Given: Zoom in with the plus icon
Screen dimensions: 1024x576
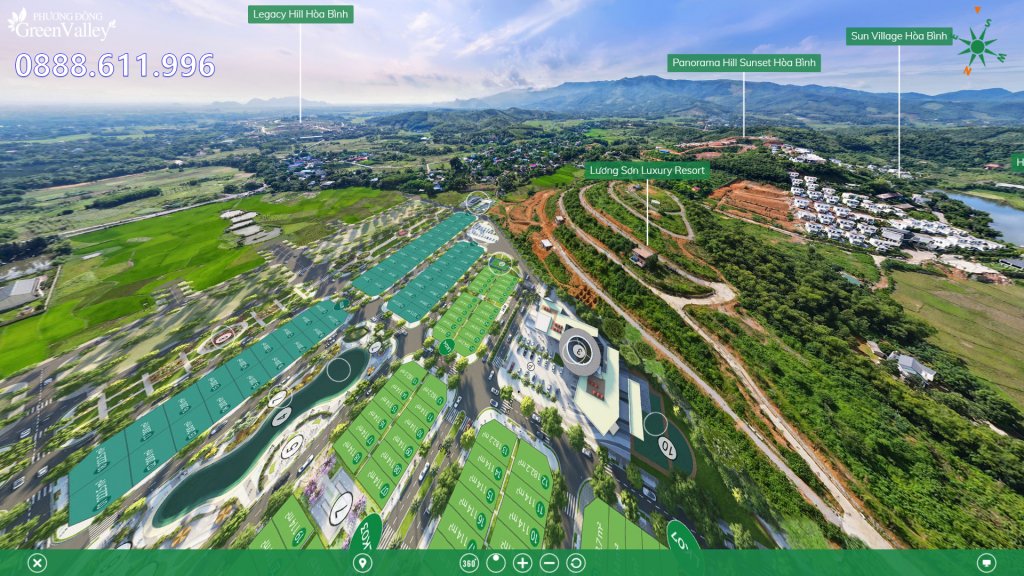Looking at the screenshot, I should 522,563.
